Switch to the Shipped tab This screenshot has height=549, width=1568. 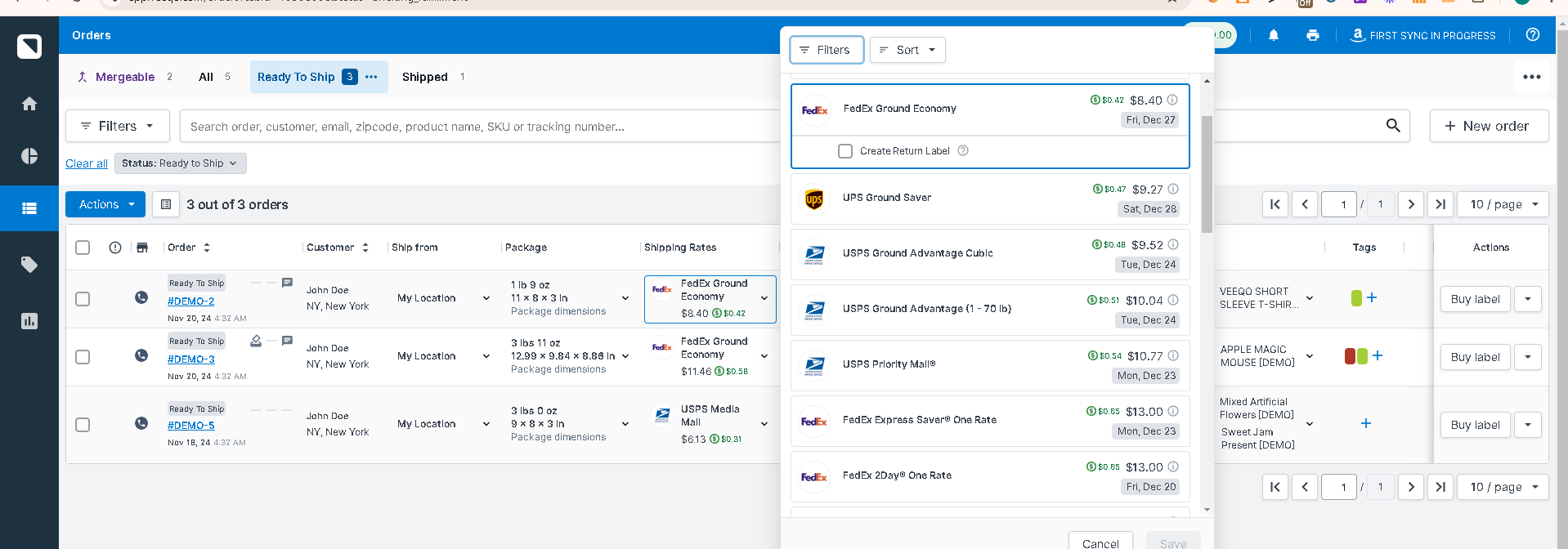[x=433, y=77]
